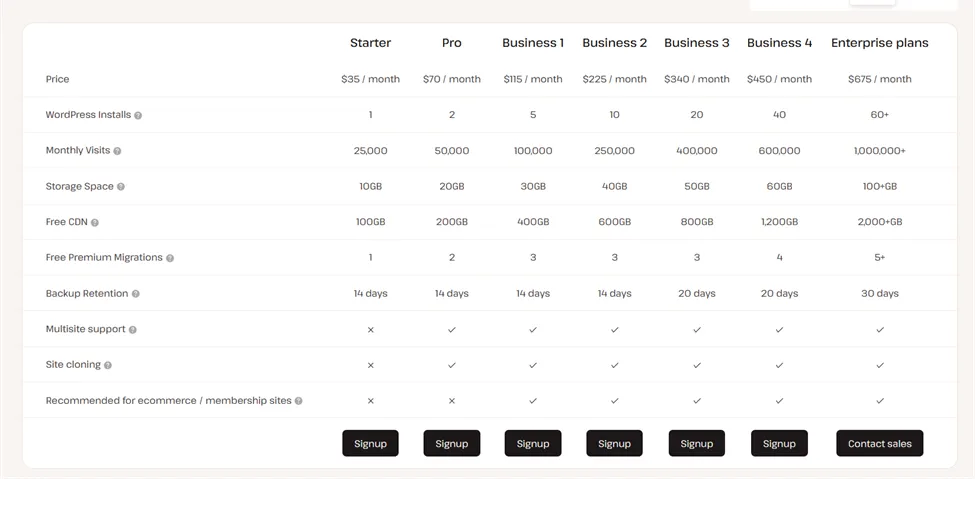The width and height of the screenshot is (975, 515).
Task: Click the 1,000,000+ monthly visits value
Action: click(x=880, y=151)
